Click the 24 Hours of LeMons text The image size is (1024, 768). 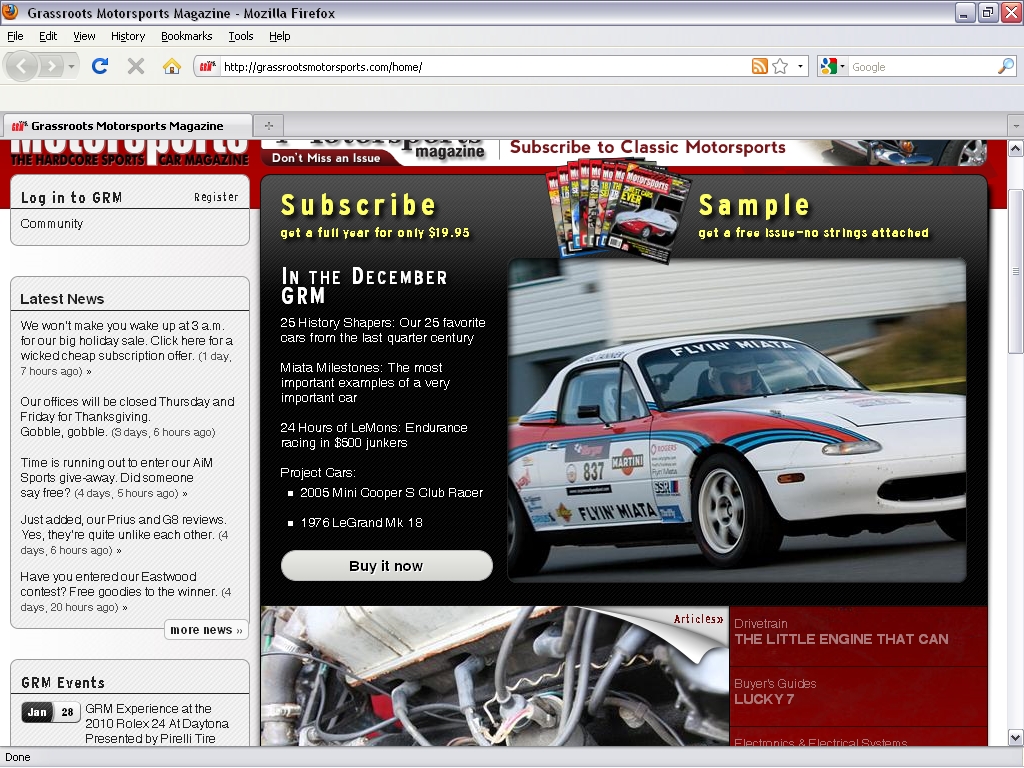[x=374, y=435]
